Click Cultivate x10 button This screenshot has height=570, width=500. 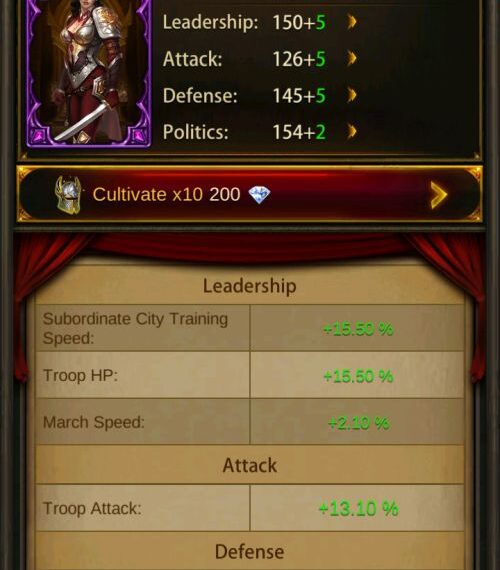[250, 194]
